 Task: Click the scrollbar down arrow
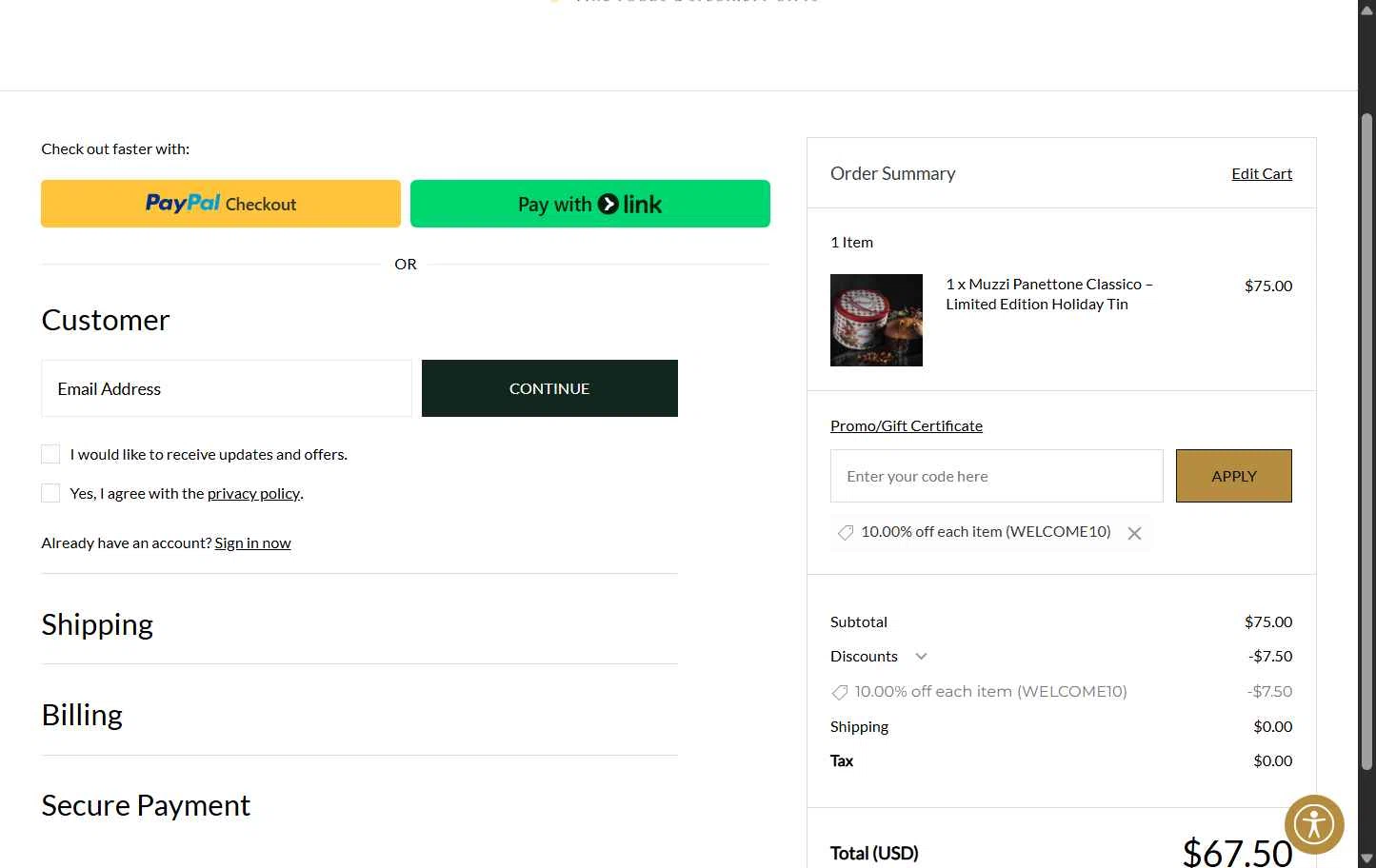(x=1366, y=858)
